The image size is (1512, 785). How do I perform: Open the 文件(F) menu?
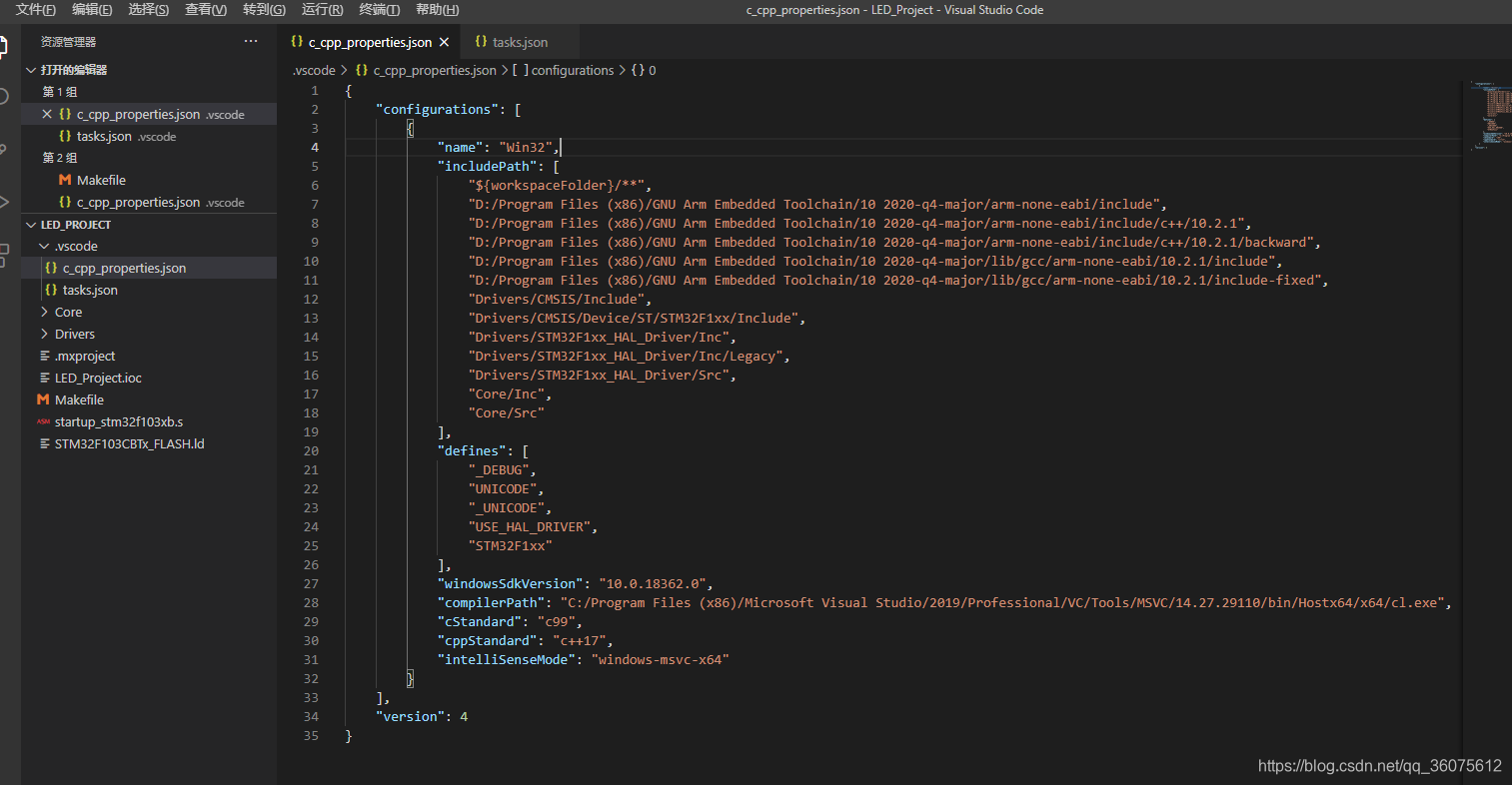coord(36,10)
